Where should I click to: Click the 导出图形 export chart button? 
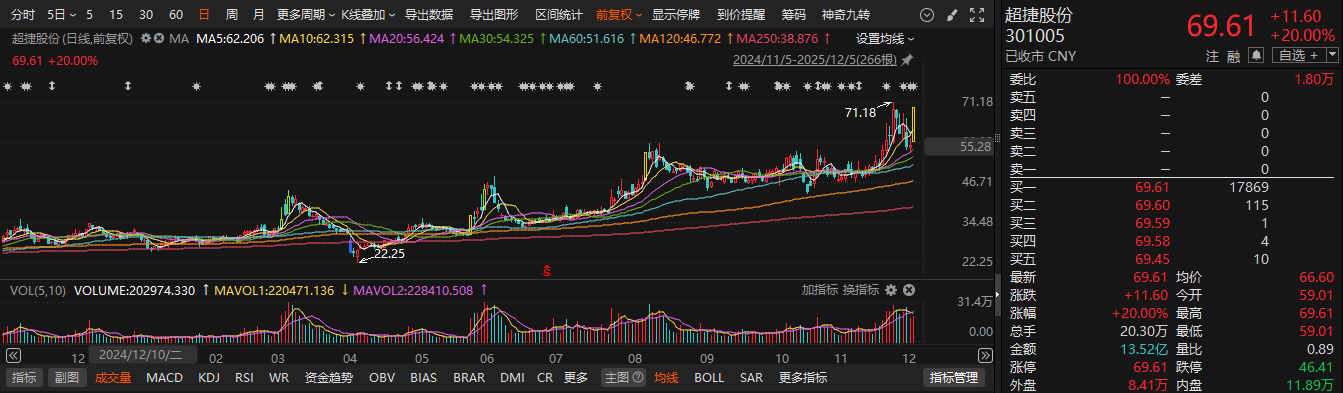pos(494,15)
